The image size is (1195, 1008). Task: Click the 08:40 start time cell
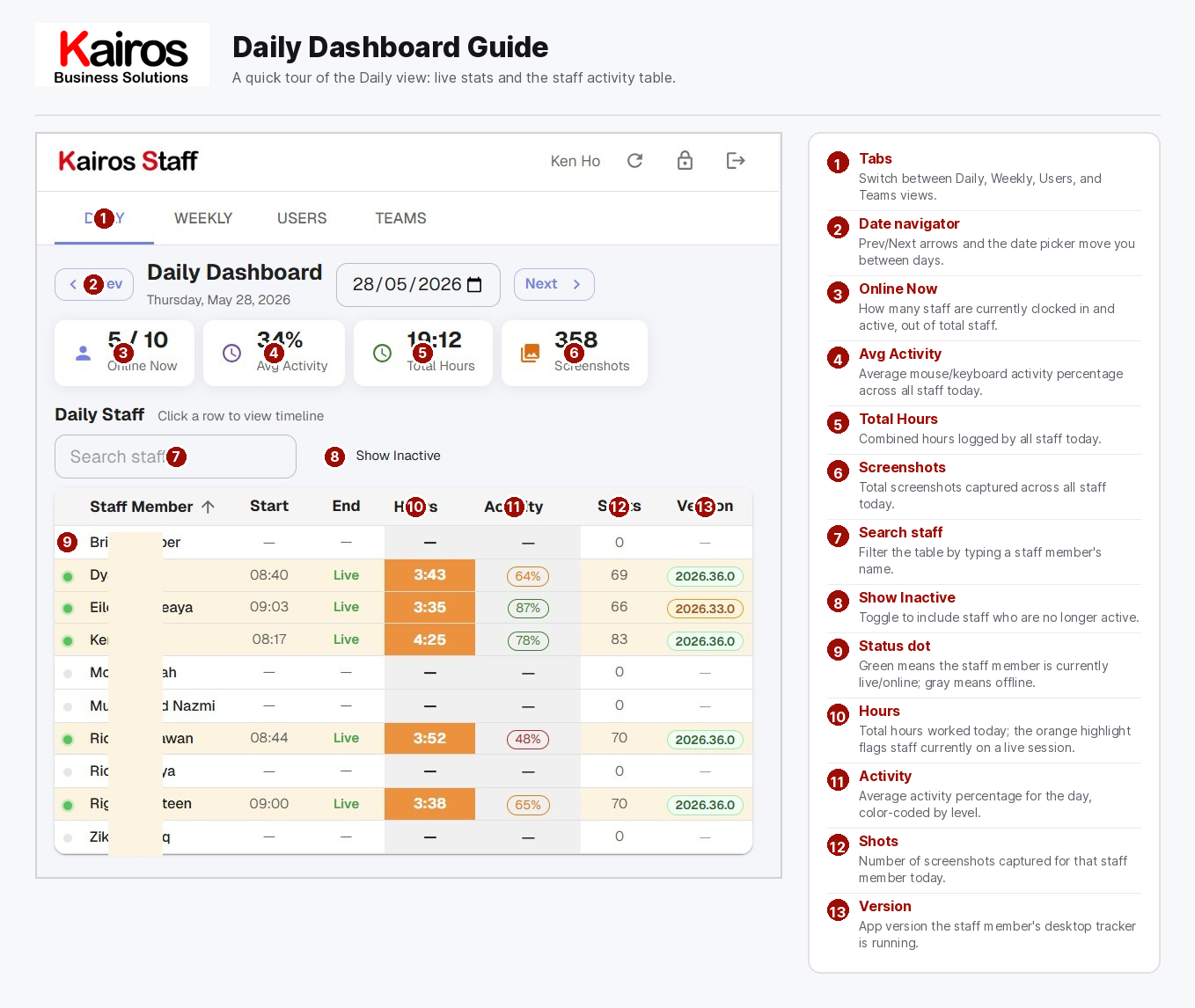[x=269, y=574]
